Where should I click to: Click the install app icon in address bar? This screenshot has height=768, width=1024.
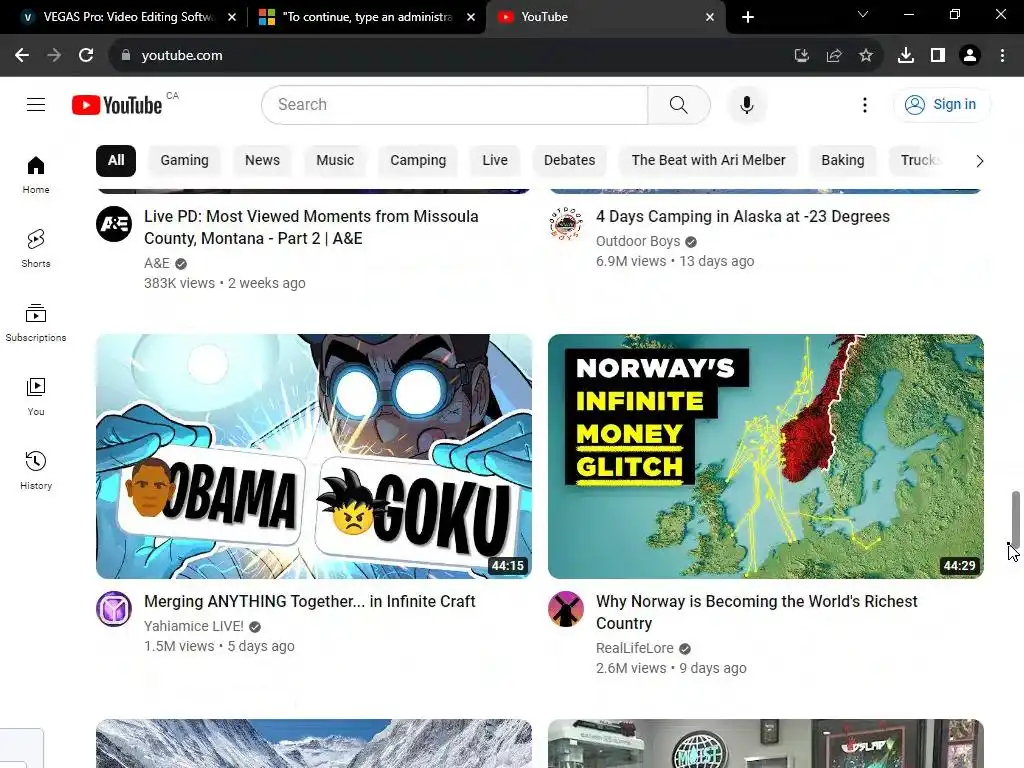click(x=802, y=56)
